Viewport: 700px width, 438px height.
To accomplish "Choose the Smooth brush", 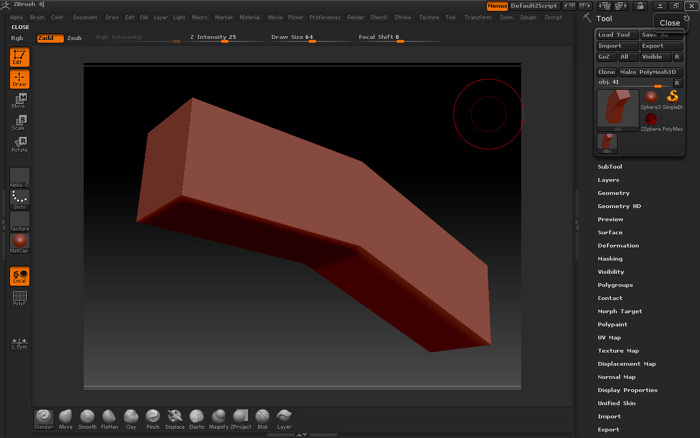I will pyautogui.click(x=88, y=417).
